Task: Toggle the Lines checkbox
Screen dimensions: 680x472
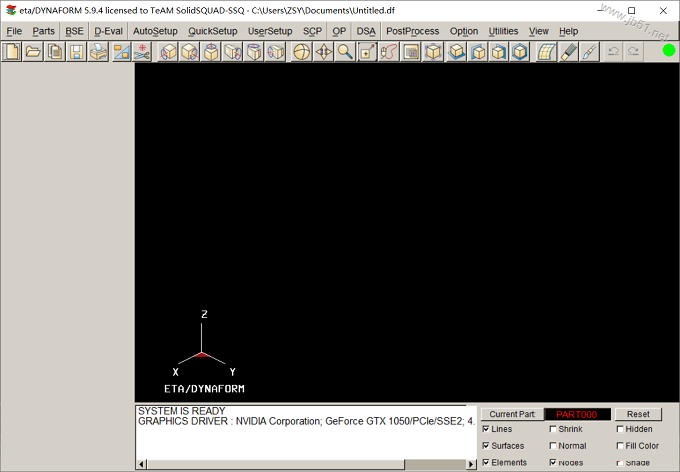Action: tap(486, 429)
